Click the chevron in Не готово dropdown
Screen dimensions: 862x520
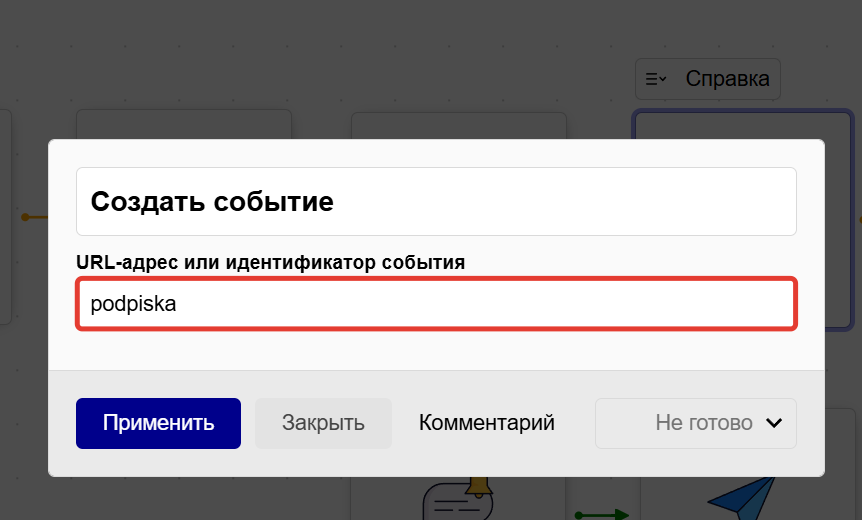pyautogui.click(x=774, y=423)
